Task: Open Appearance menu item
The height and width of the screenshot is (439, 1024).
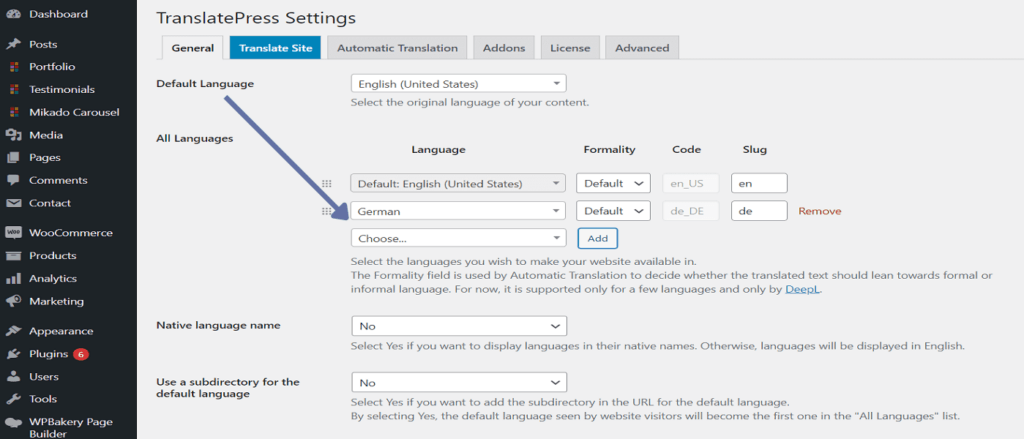Action: pyautogui.click(x=61, y=331)
